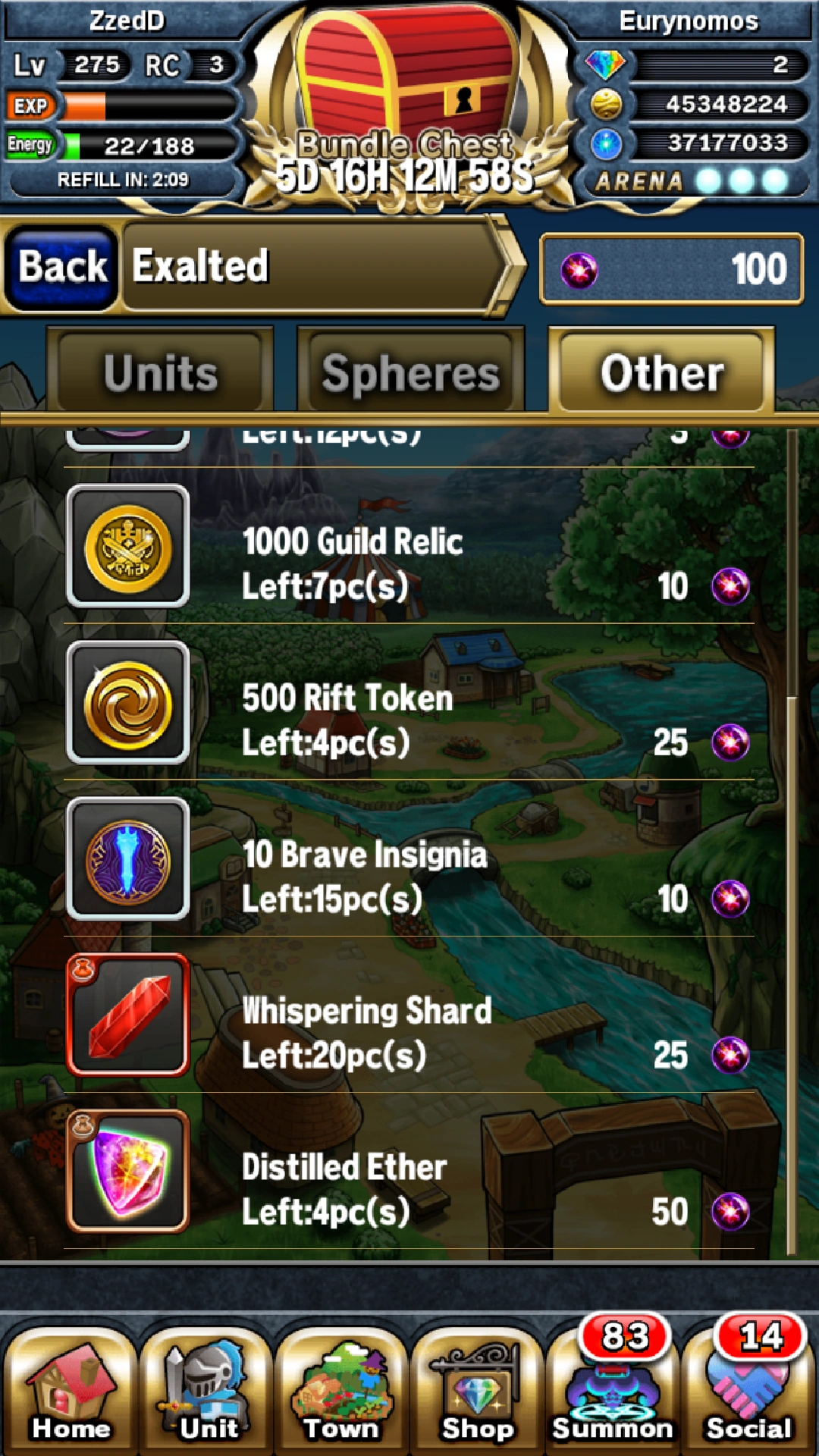Click the Back button
The height and width of the screenshot is (1456, 819).
click(61, 267)
